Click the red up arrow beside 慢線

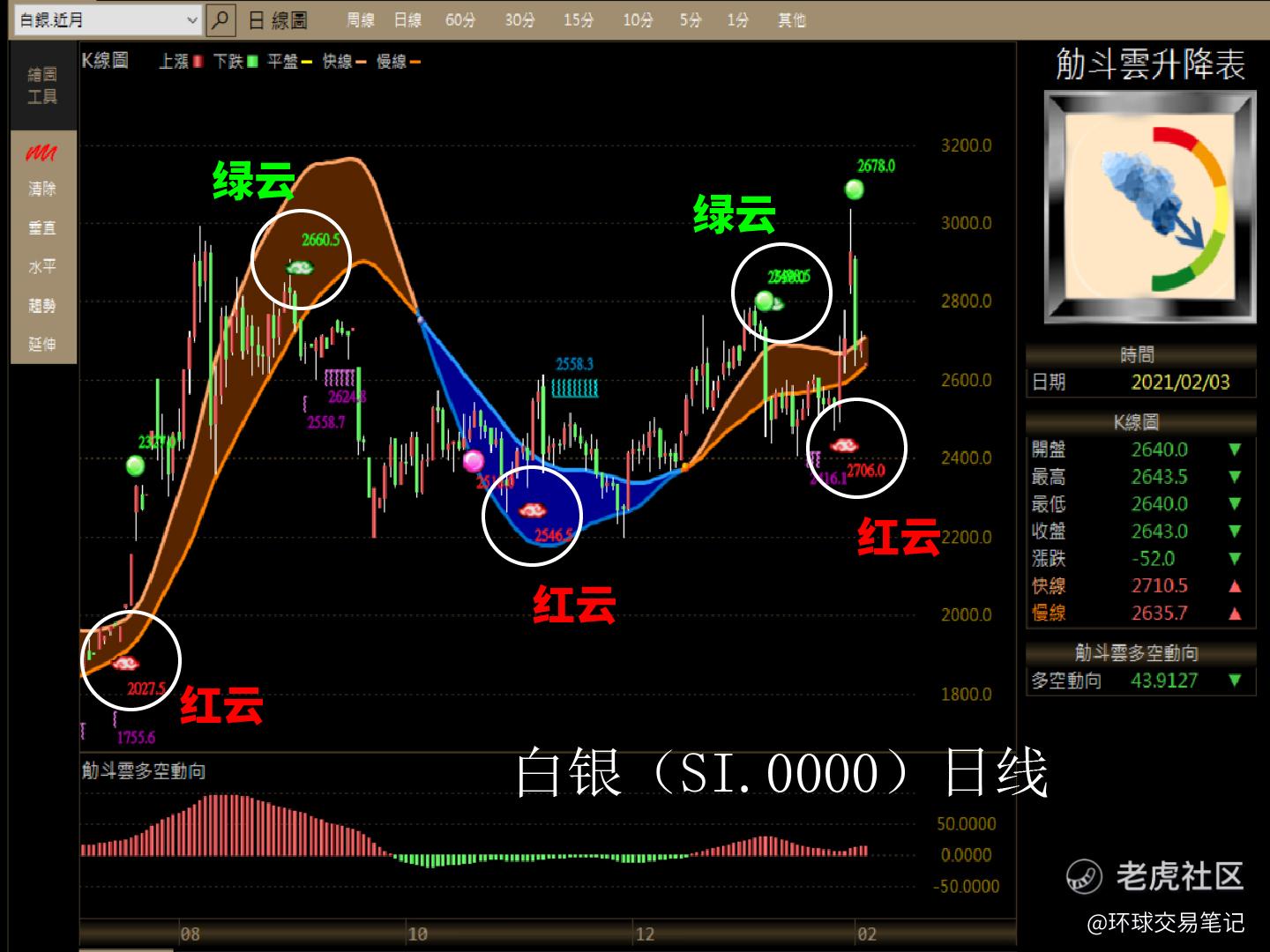point(1235,614)
